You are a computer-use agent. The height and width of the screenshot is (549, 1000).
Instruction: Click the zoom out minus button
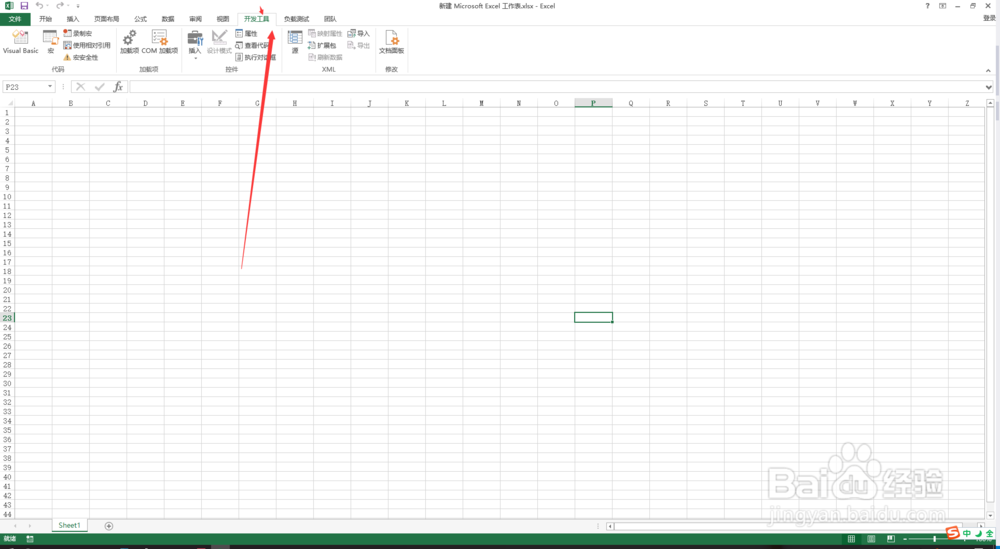tap(904, 539)
